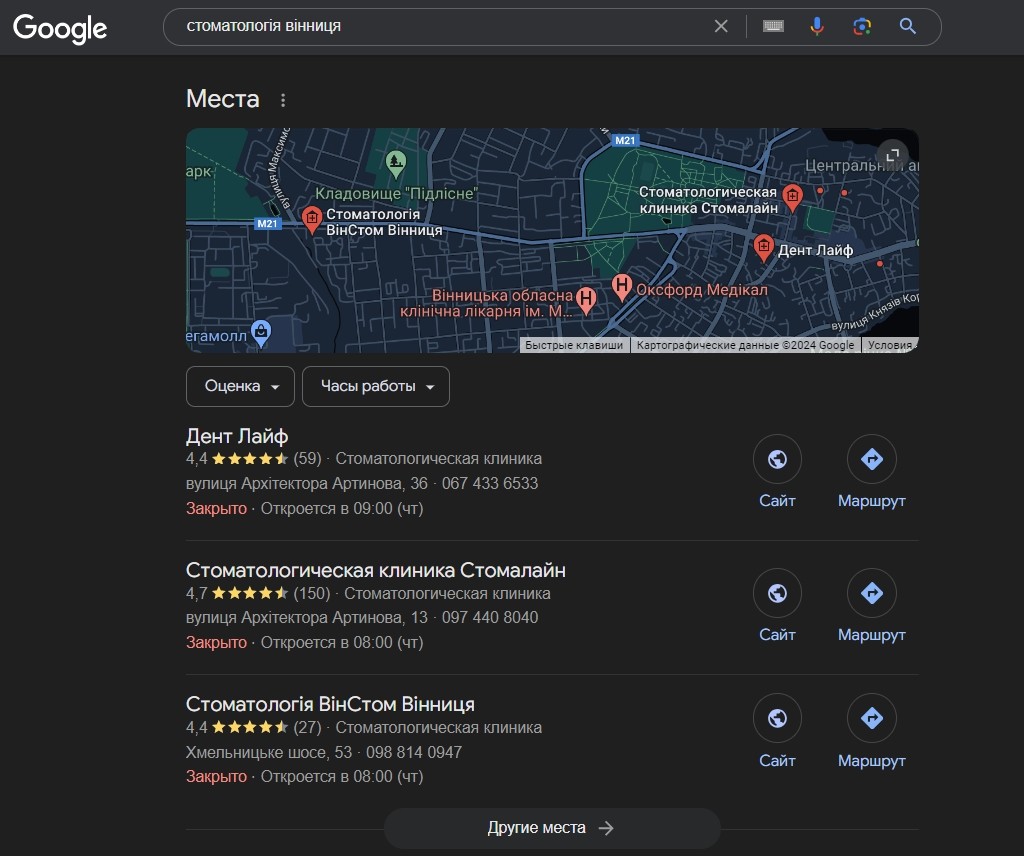Click the Кладовище Підлісне park marker

point(396,163)
